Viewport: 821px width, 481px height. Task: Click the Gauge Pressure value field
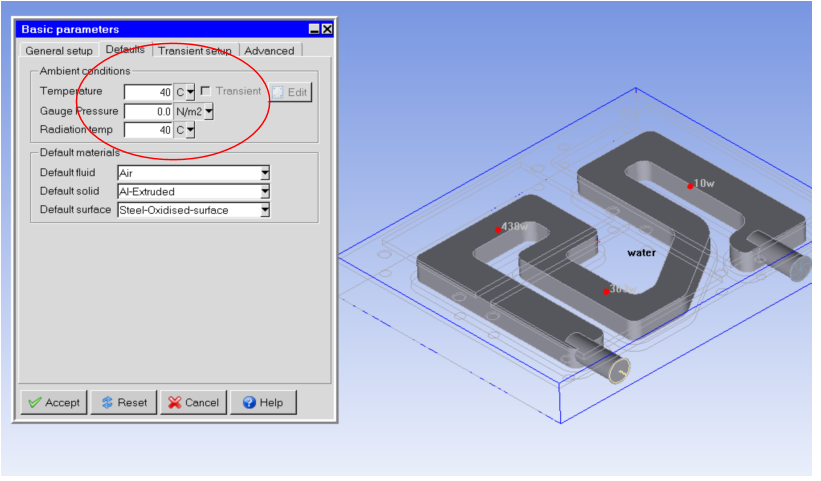[148, 111]
